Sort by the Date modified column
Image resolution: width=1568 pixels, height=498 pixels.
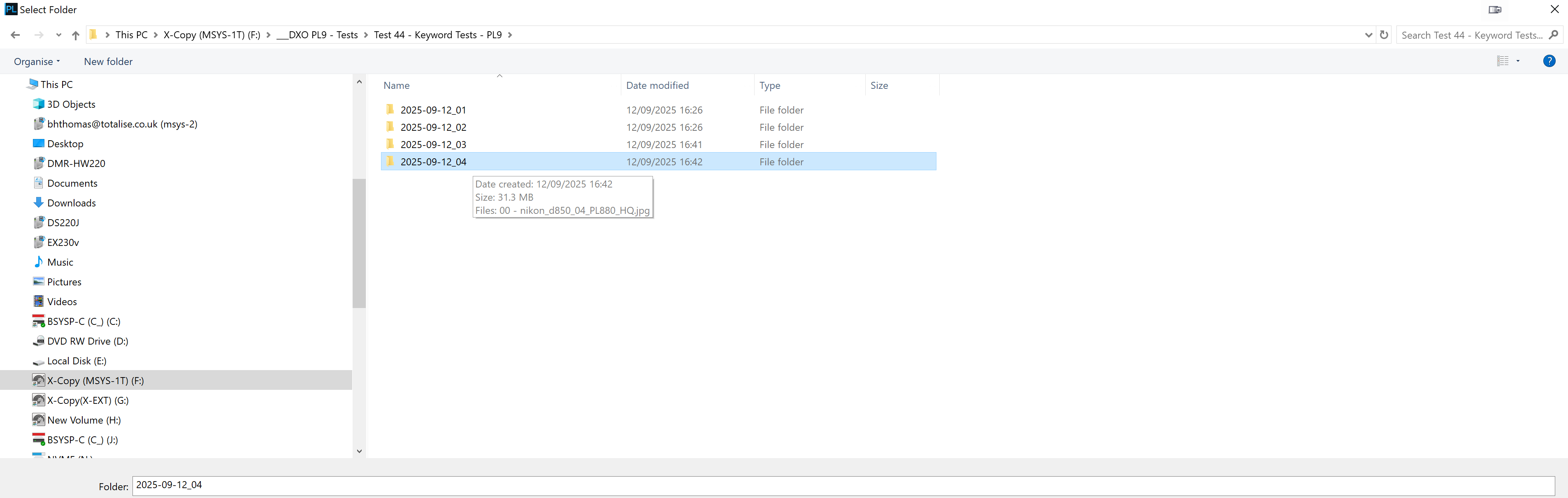657,86
